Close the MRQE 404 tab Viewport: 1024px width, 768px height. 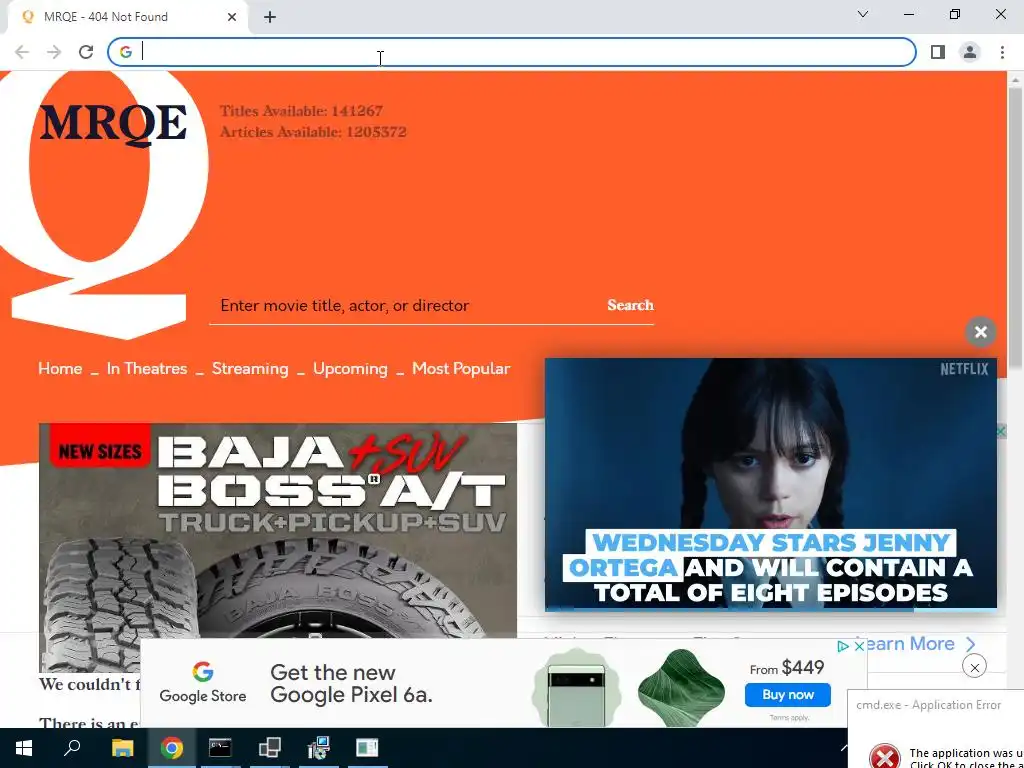(232, 17)
